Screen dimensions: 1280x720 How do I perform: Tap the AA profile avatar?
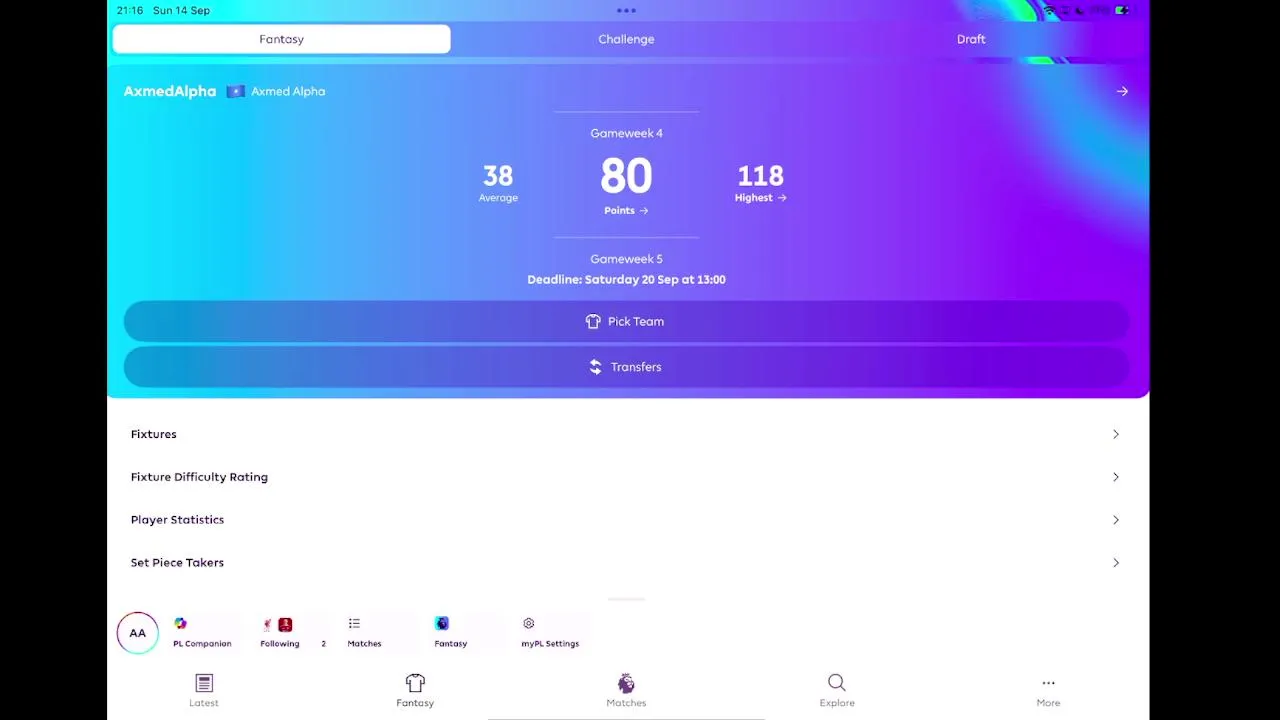(x=138, y=633)
